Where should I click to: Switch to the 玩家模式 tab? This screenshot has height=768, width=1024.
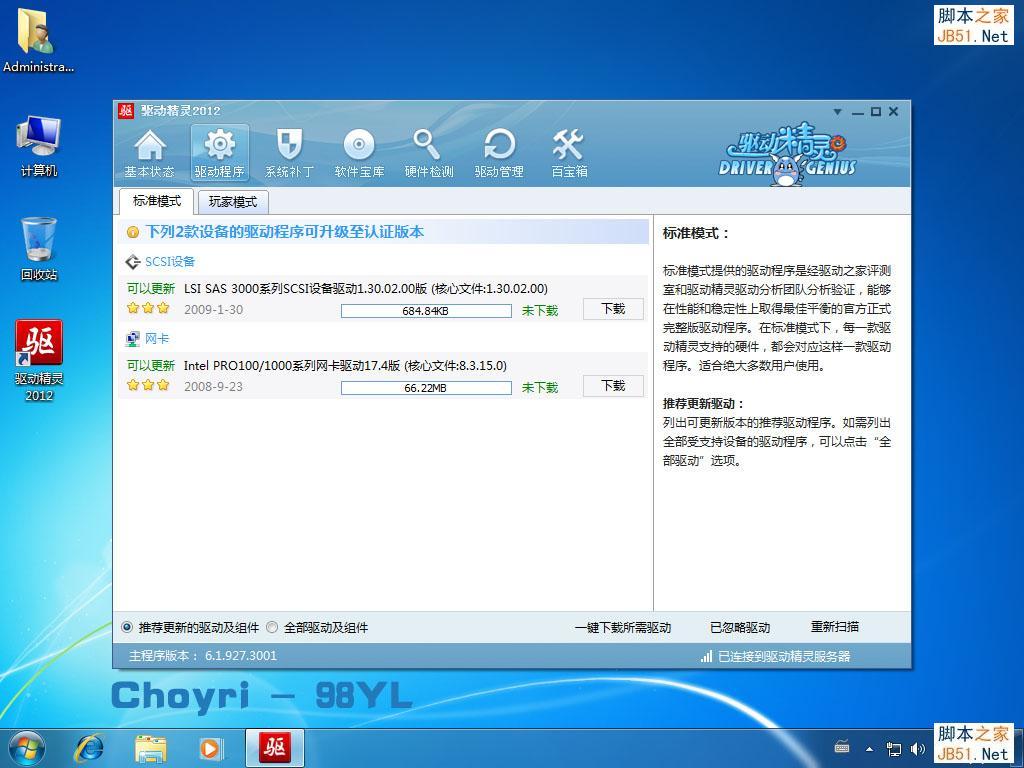click(x=233, y=201)
